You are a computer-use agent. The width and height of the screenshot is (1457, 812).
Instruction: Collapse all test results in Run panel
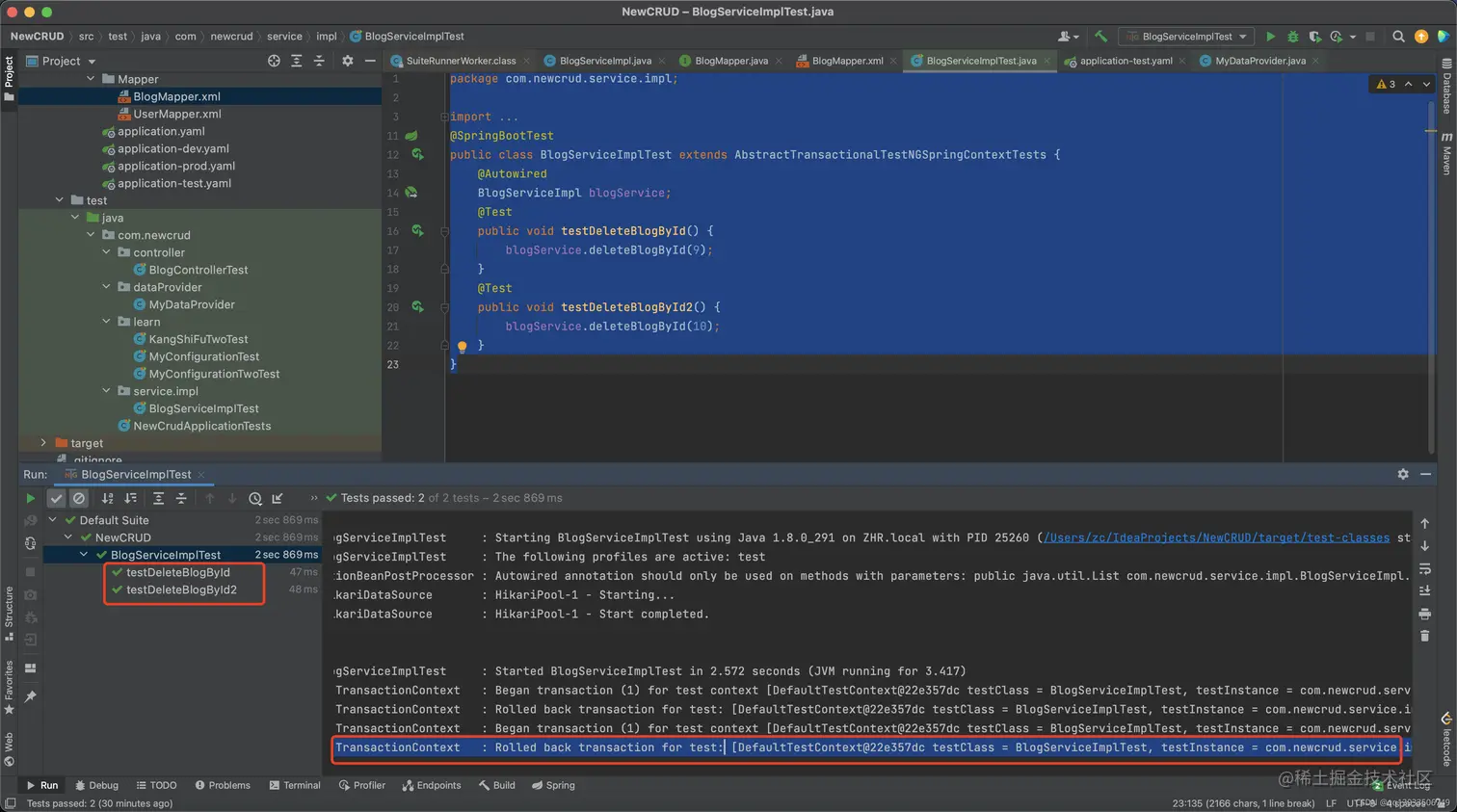coord(181,498)
